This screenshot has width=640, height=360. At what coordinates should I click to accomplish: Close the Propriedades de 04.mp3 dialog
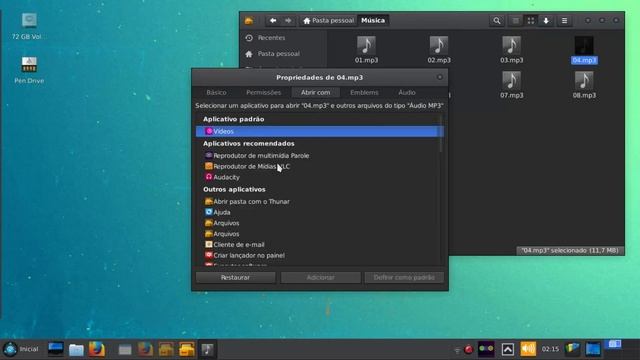tap(440, 77)
